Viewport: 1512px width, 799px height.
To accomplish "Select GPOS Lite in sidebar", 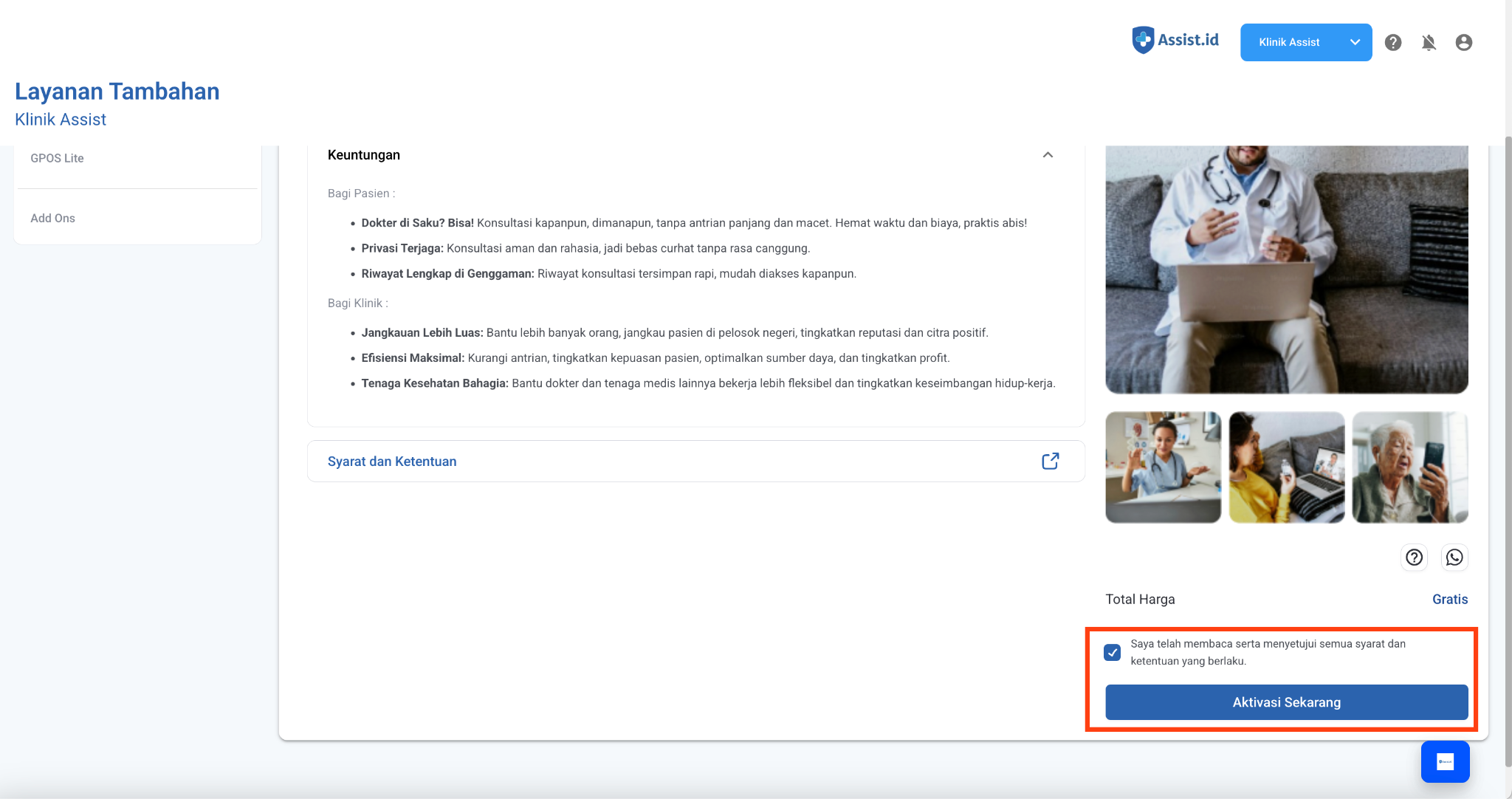I will coord(57,158).
